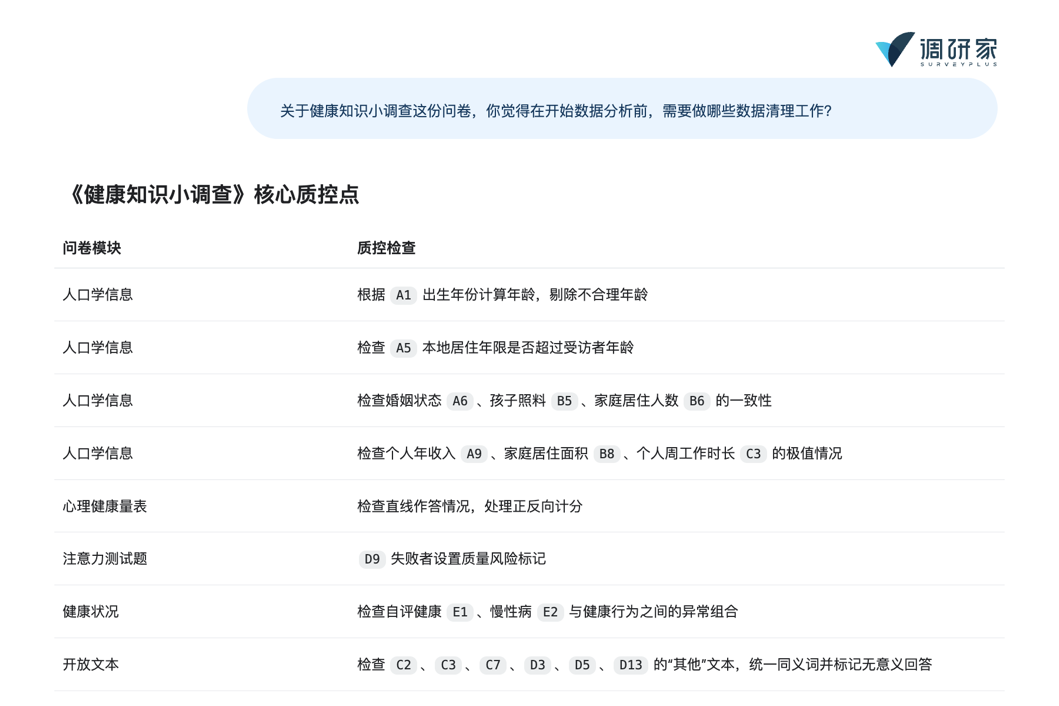Click the B8 tag after 家庭居住面积
Image resolution: width=1059 pixels, height=706 pixels.
coord(606,453)
